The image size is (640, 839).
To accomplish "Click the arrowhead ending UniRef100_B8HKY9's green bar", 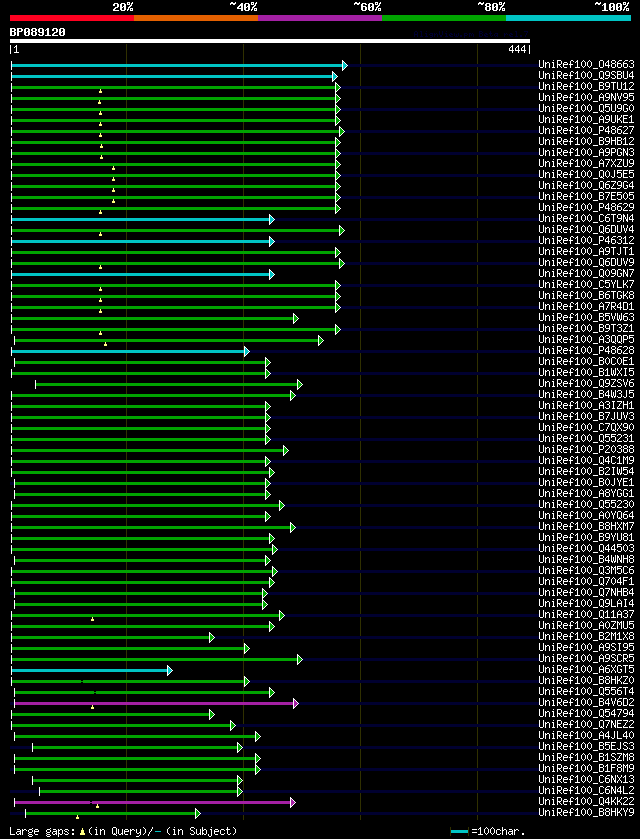I will [197, 813].
